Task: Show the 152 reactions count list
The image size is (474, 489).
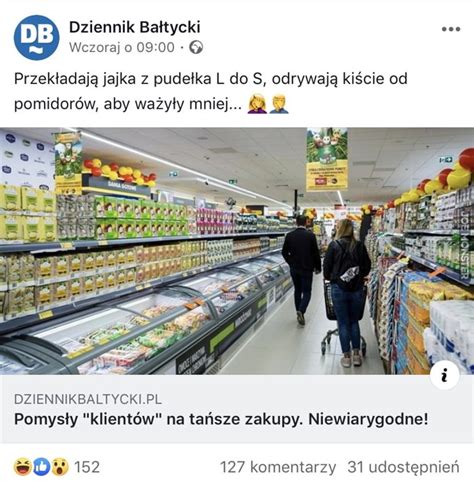Action: click(x=87, y=467)
